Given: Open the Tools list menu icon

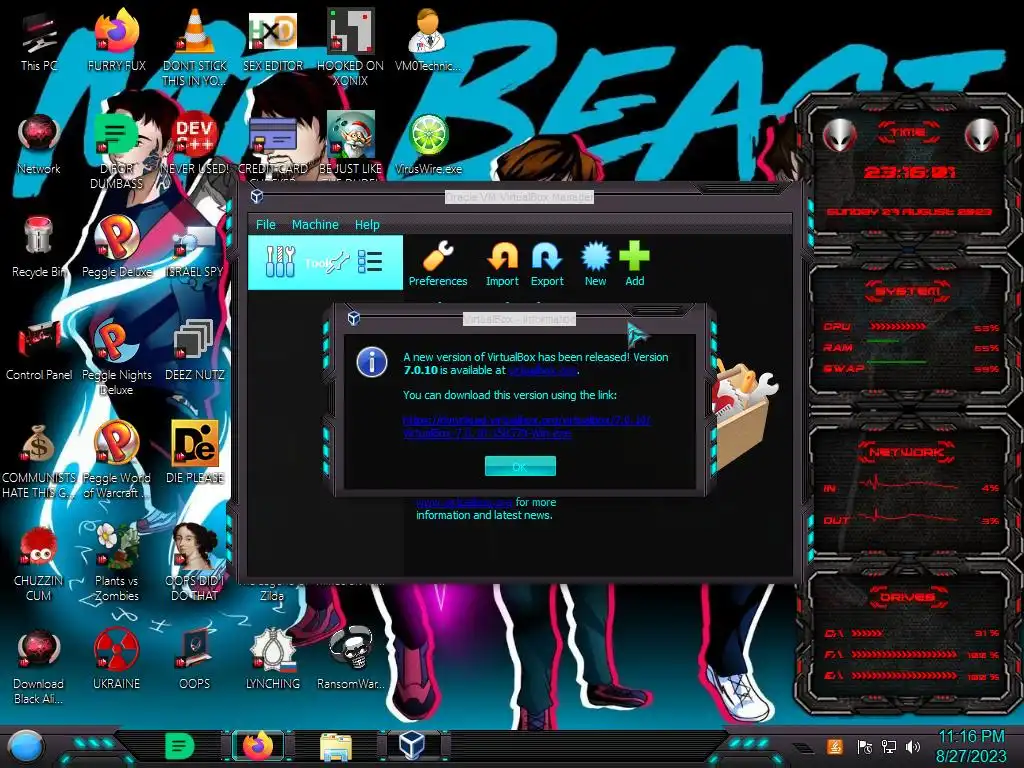Looking at the screenshot, I should [x=370, y=263].
